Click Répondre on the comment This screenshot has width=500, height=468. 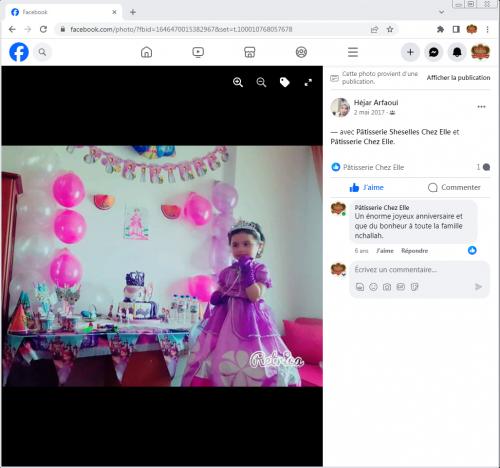pyautogui.click(x=414, y=251)
